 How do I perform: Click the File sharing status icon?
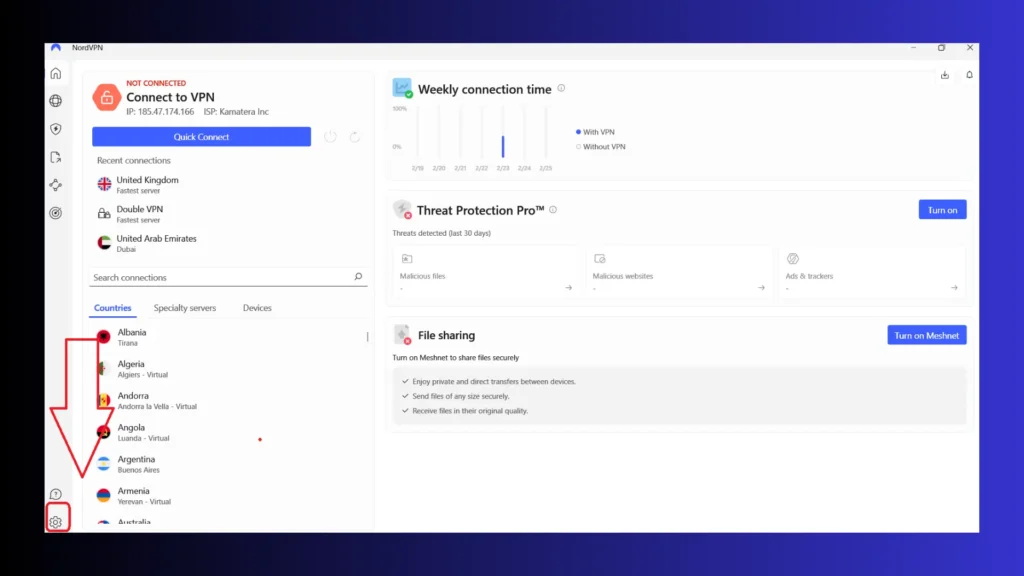(402, 334)
